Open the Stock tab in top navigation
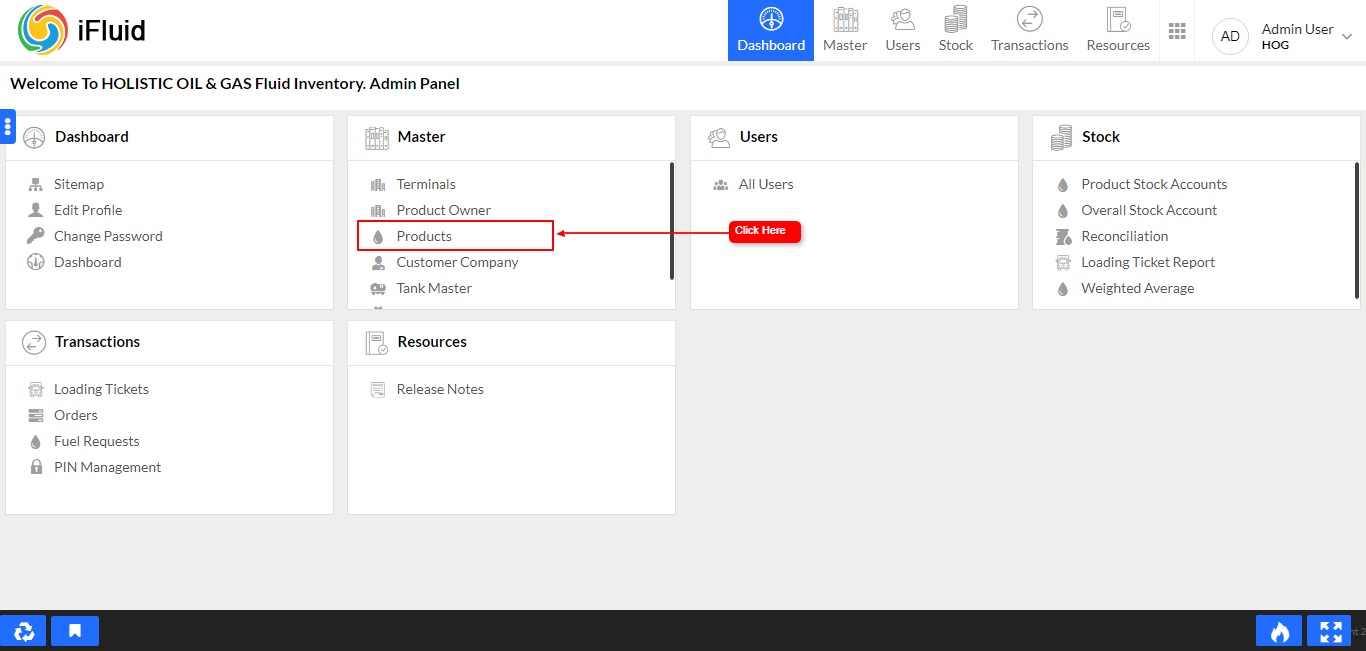 tap(956, 30)
